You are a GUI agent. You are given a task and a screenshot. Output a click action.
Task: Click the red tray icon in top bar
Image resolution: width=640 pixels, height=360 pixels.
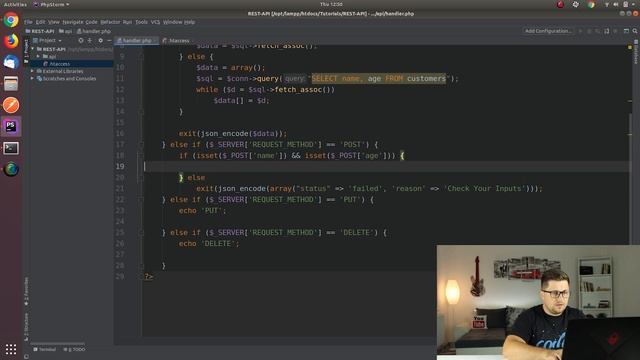(560, 4)
